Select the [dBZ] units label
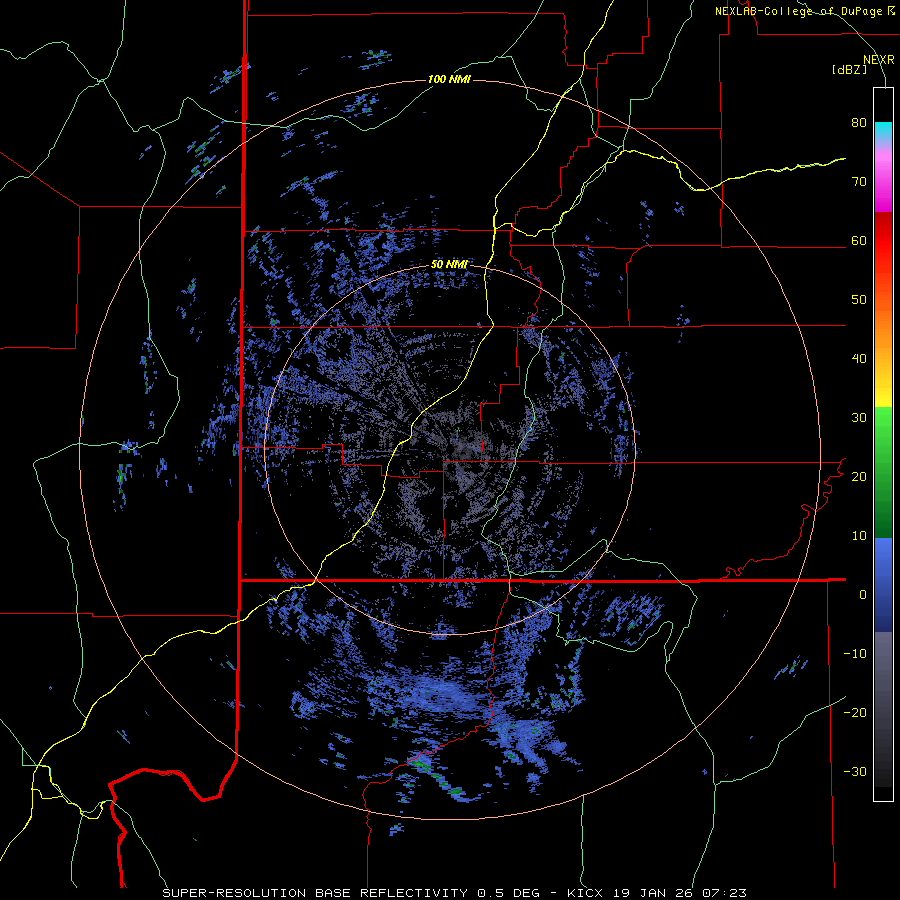900x900 pixels. 849,69
